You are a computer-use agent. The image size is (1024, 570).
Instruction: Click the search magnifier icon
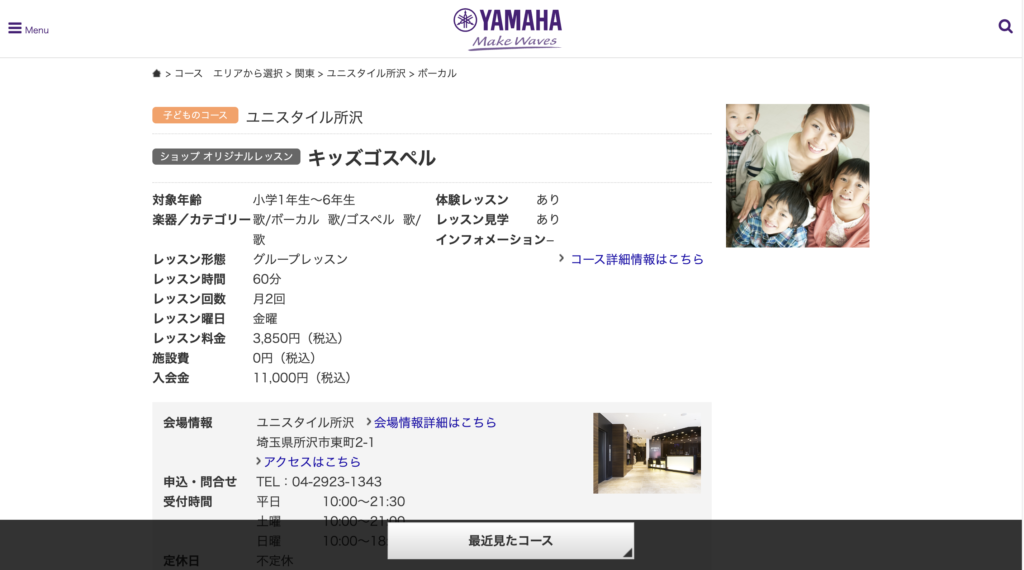coord(1005,27)
